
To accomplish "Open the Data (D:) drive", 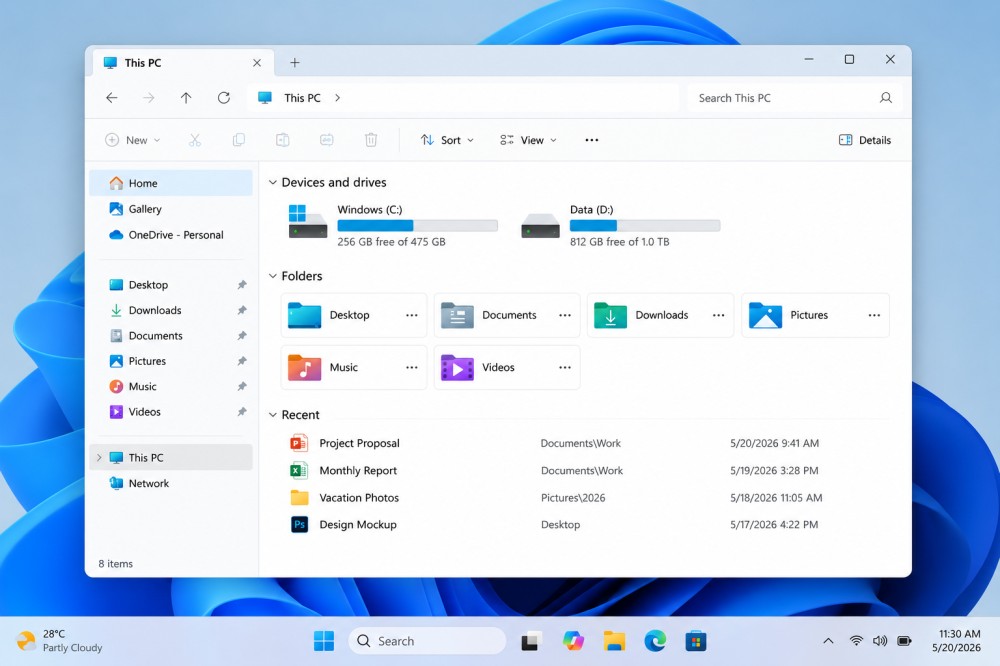I will click(x=621, y=225).
